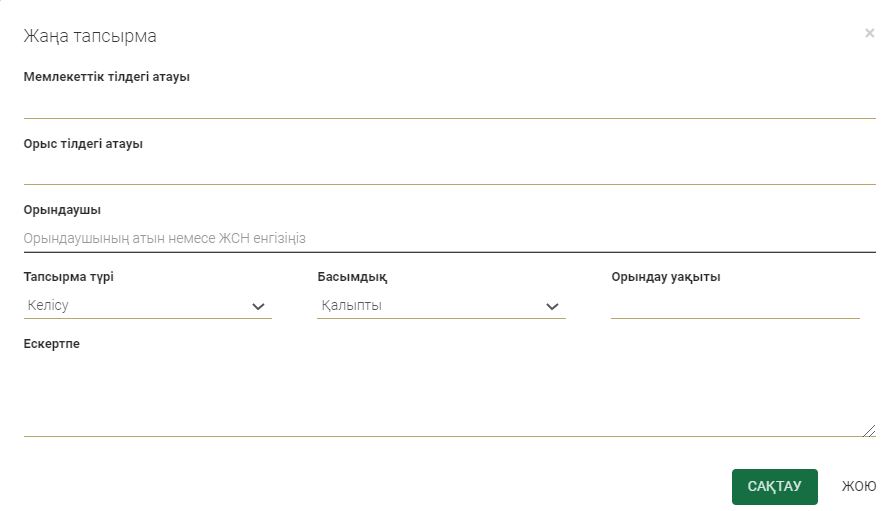
Task: Click the Орындаушы field label
Action: pyautogui.click(x=62, y=210)
